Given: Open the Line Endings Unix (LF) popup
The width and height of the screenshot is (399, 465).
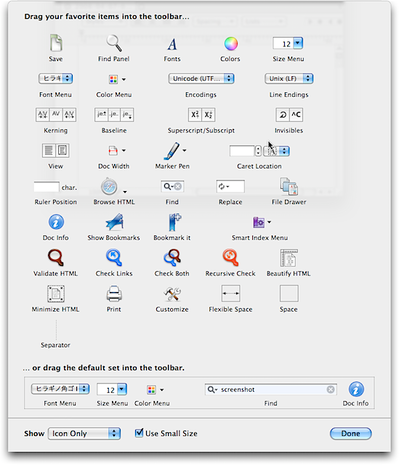Looking at the screenshot, I should (x=289, y=79).
